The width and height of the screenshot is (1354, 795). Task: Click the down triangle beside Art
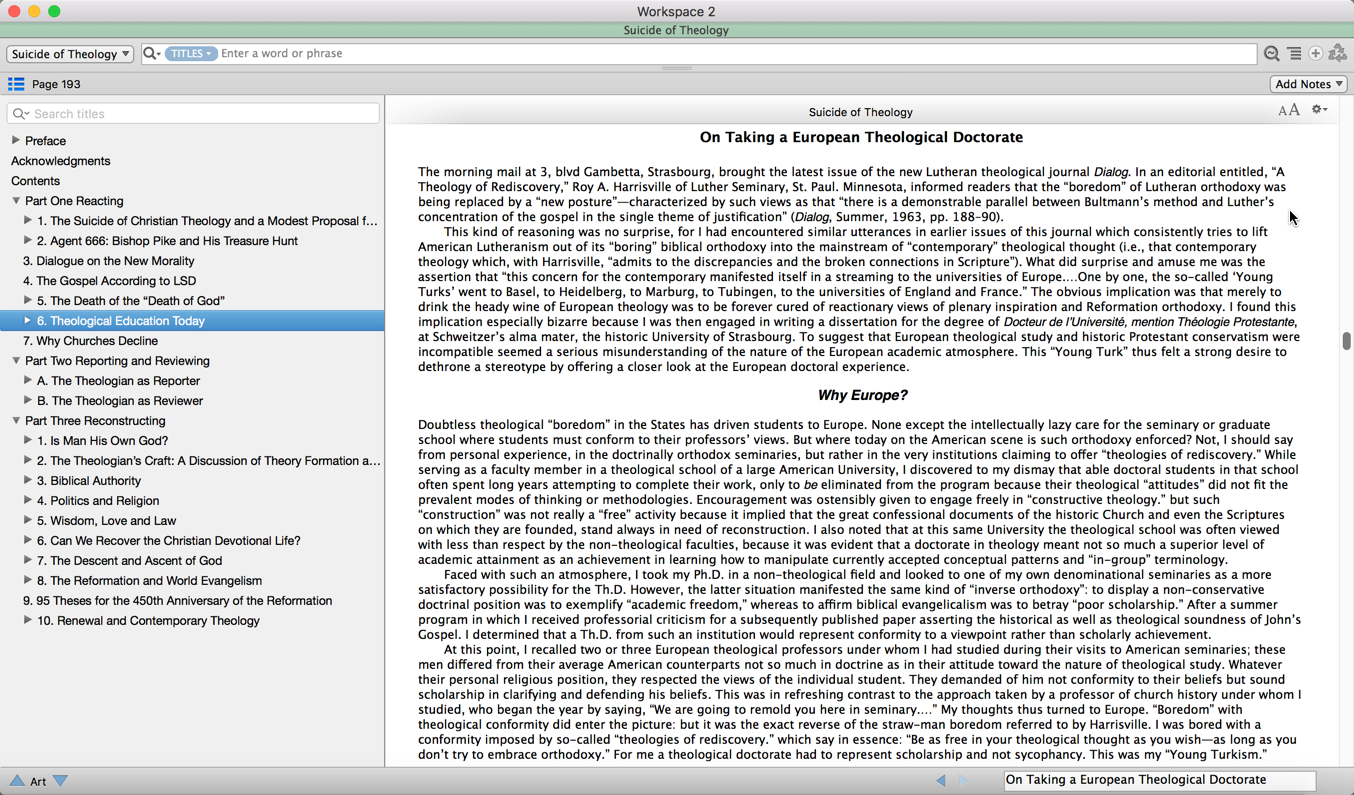61,781
